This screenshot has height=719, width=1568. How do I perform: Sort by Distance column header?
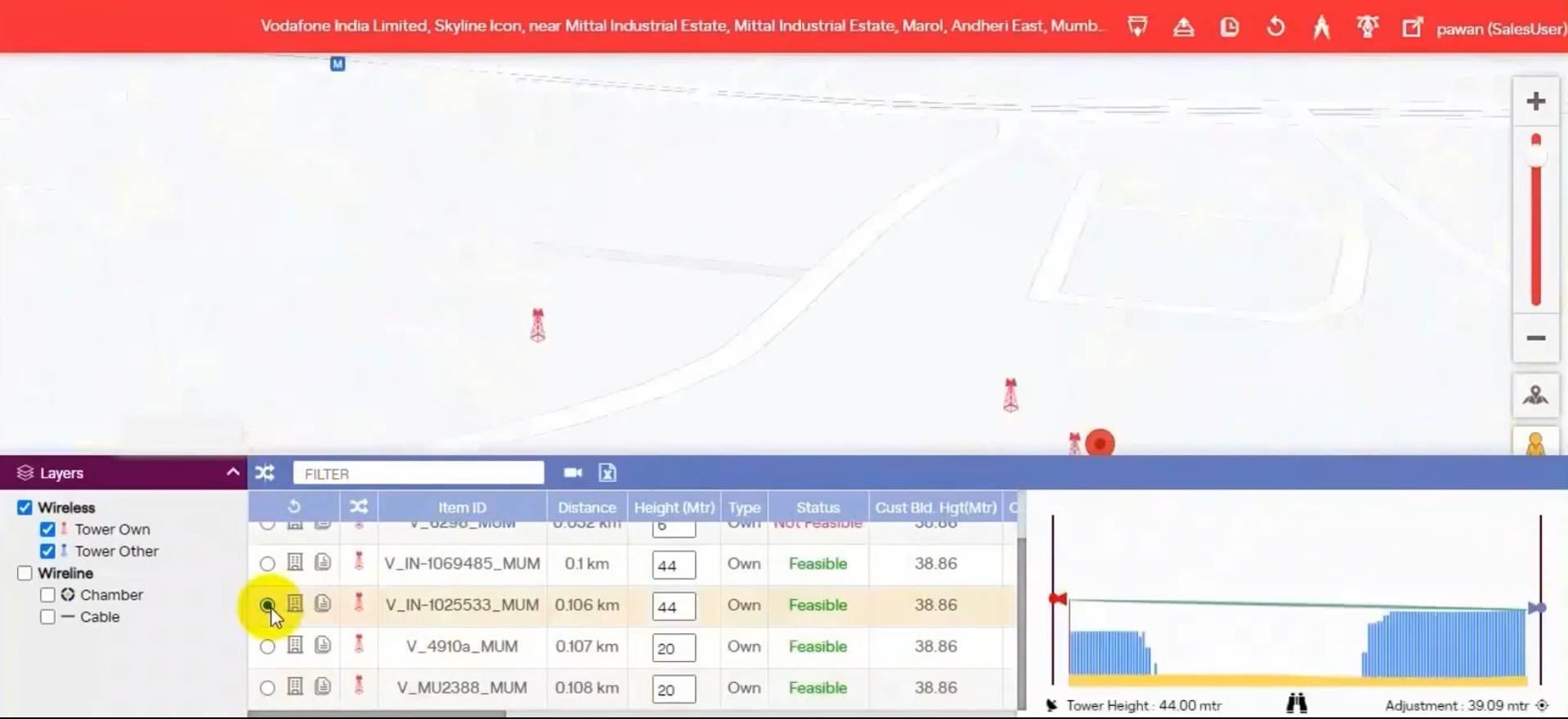click(x=587, y=507)
